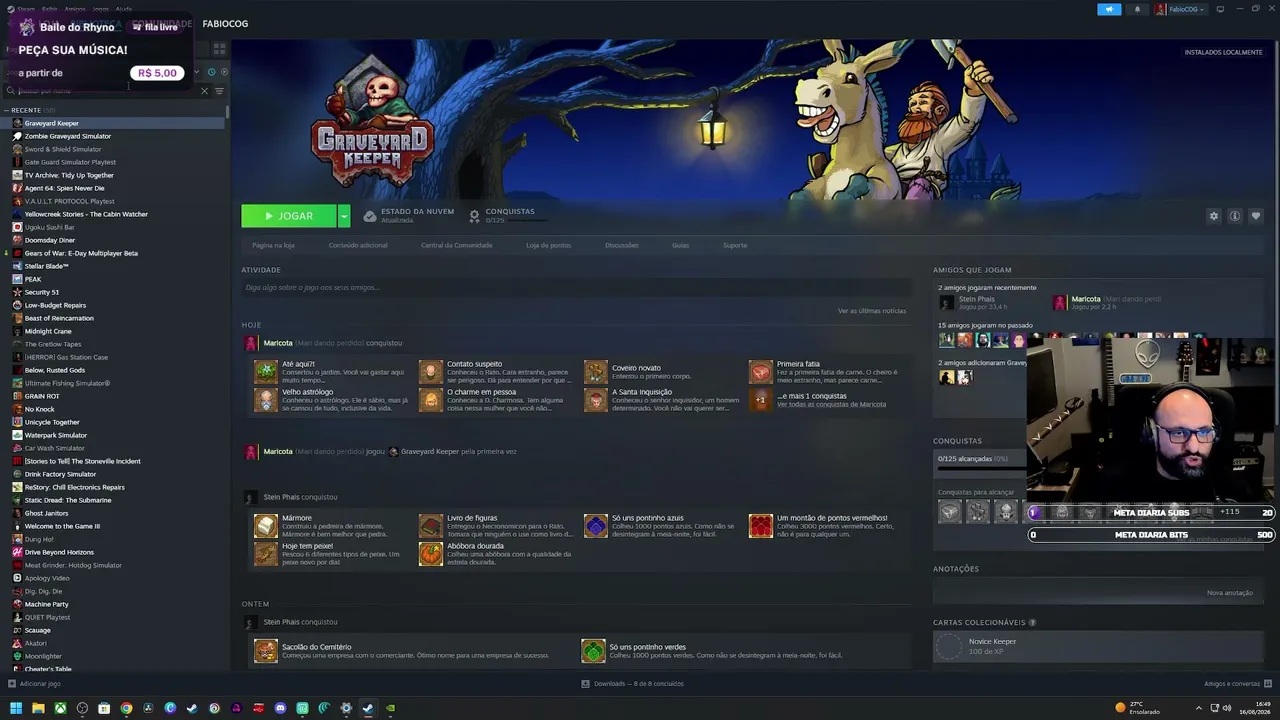This screenshot has width=1280, height=720.
Task: Expand "...e mais 1 conquistas" tile
Action: click(x=761, y=400)
